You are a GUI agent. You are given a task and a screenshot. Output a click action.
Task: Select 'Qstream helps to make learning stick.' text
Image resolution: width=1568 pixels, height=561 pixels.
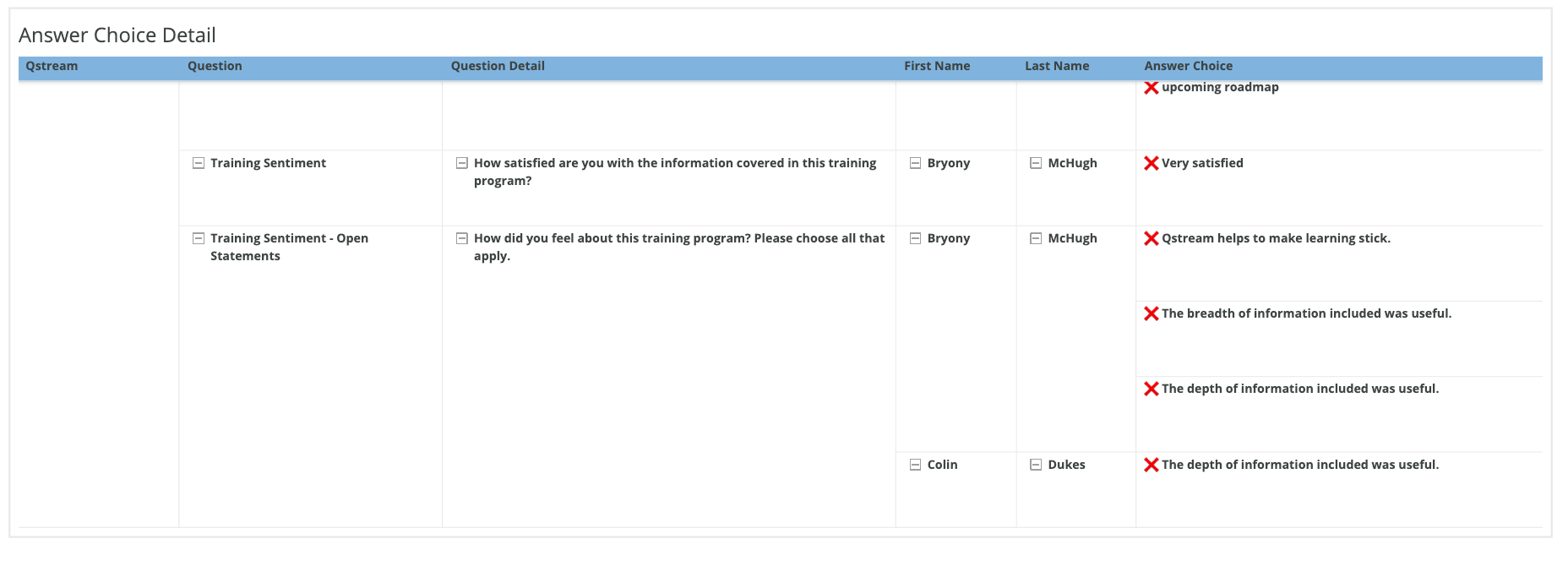coord(1276,238)
